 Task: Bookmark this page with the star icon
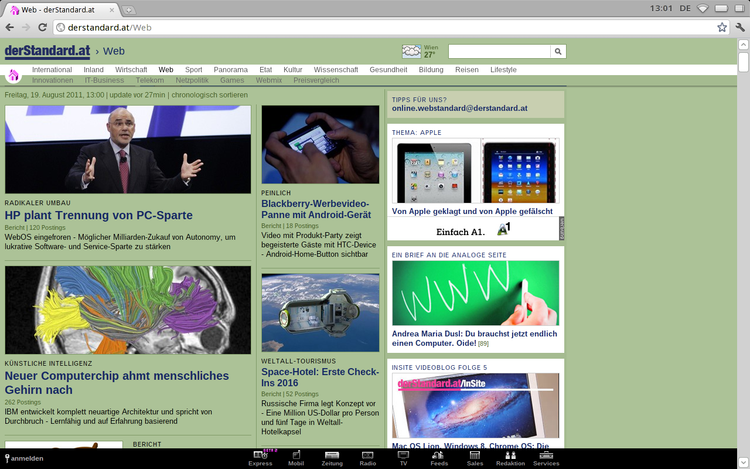(722, 27)
